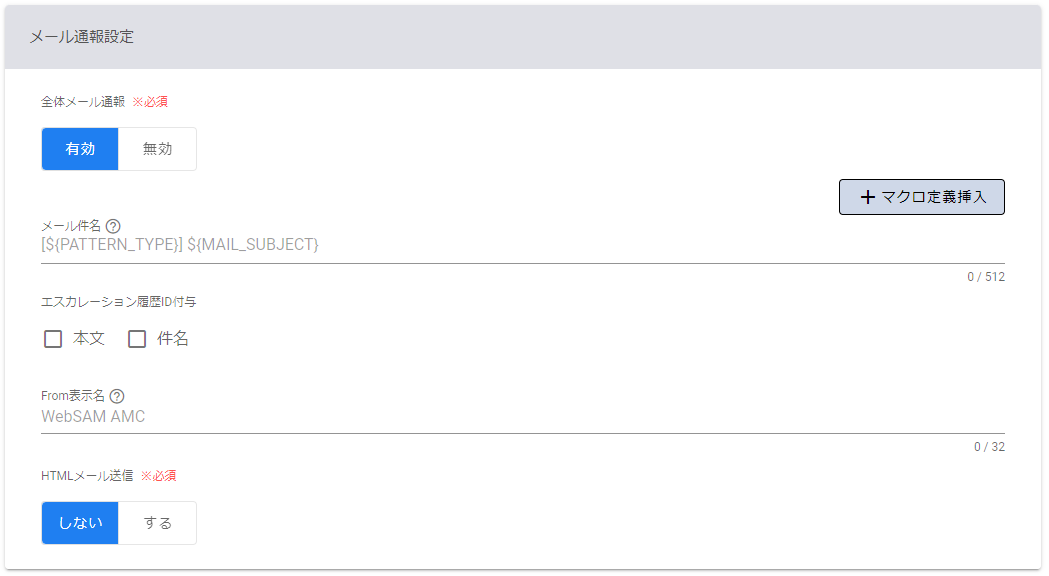Screen dimensions: 1049x576
Task: Click the 0 / 512 character counter
Action: pos(985,277)
